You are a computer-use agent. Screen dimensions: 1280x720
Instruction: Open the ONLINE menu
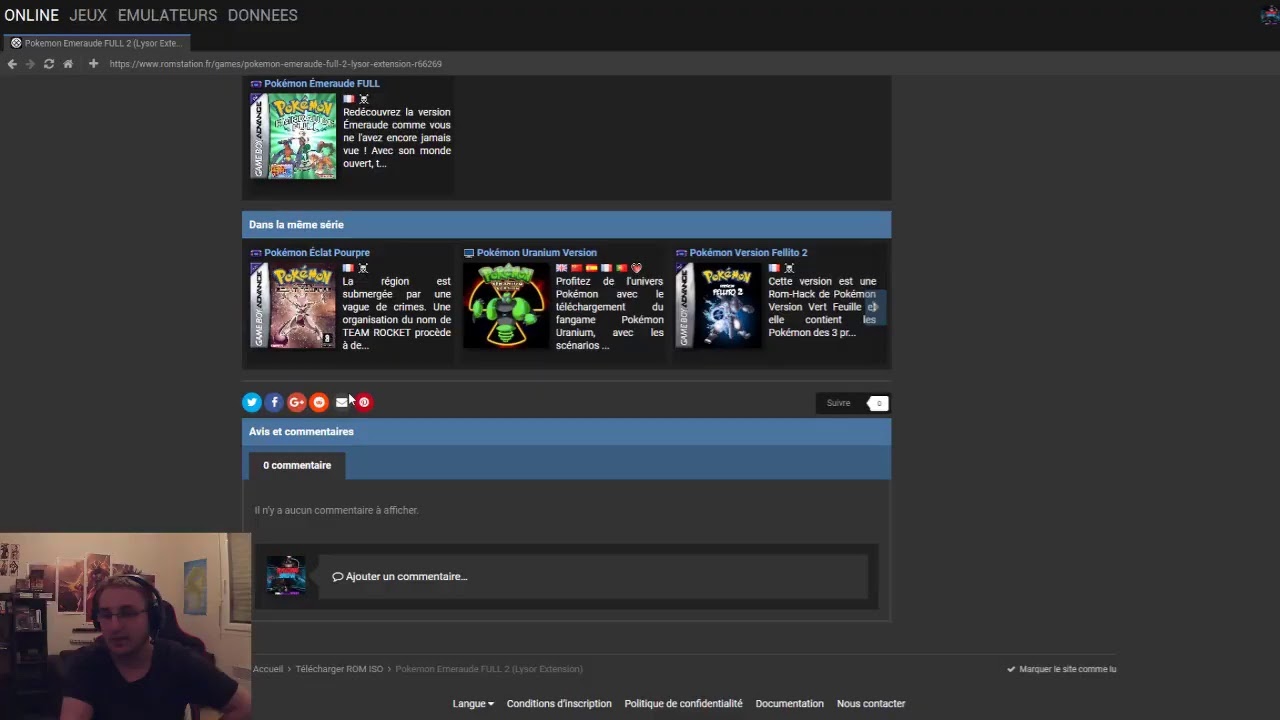[x=31, y=15]
